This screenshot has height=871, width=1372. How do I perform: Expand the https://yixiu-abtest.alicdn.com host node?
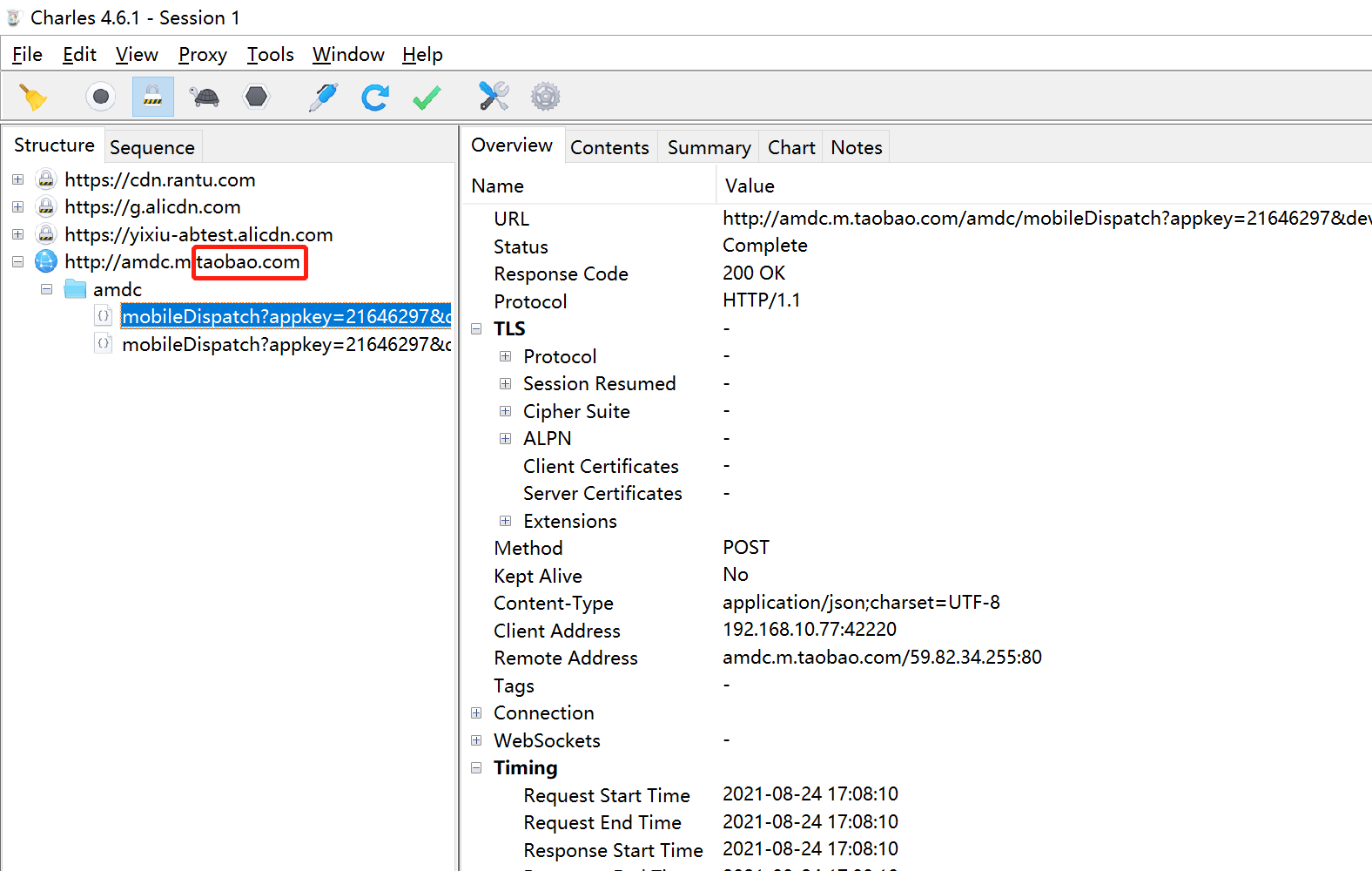coord(17,234)
